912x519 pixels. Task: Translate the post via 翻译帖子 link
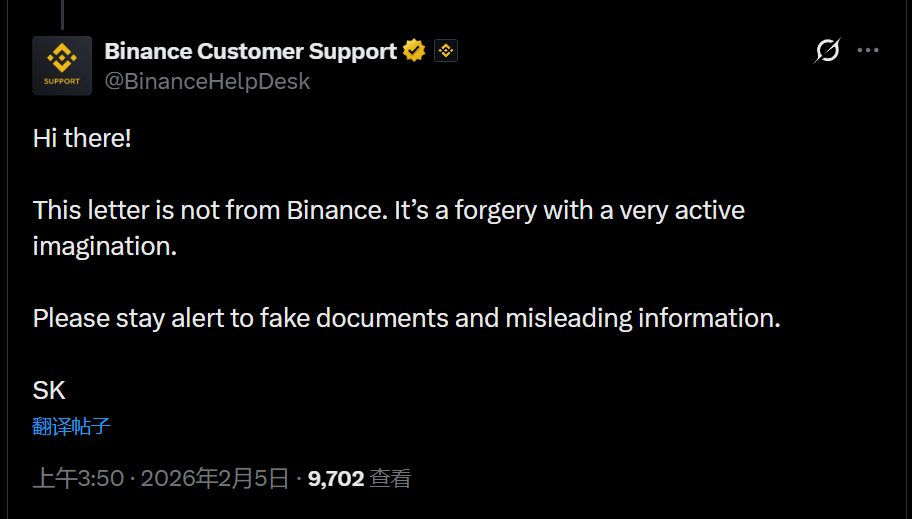[71, 427]
